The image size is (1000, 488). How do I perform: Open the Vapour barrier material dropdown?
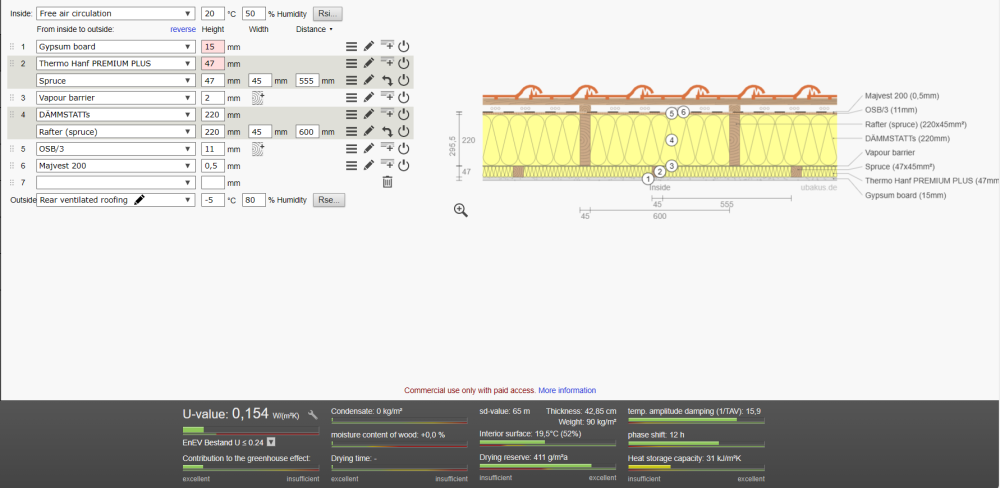[115, 98]
